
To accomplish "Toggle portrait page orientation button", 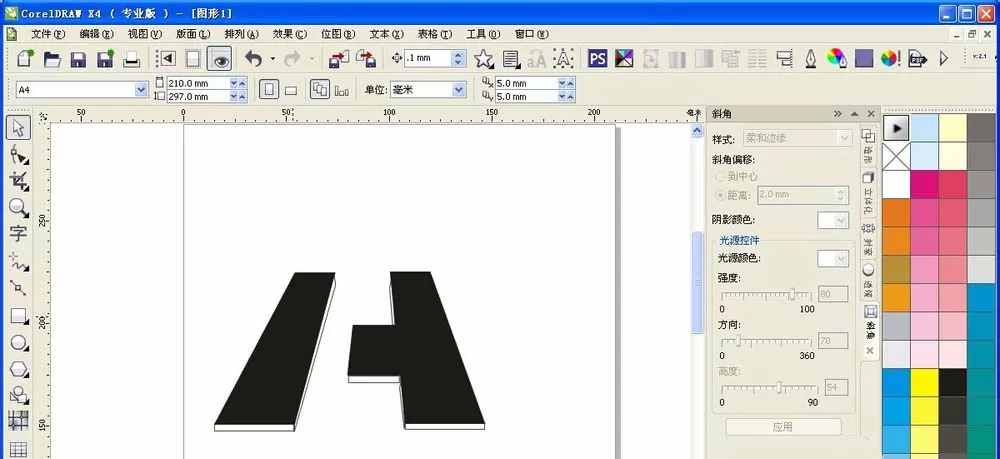I will point(268,90).
